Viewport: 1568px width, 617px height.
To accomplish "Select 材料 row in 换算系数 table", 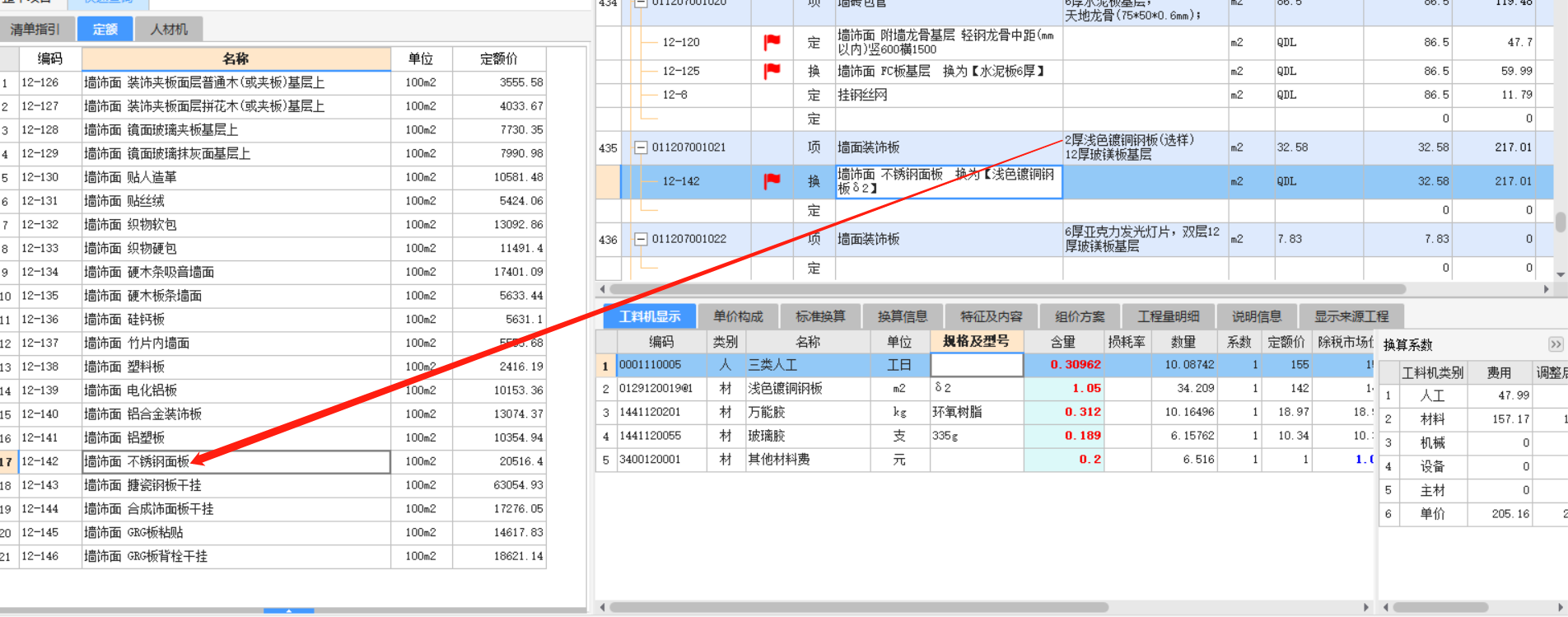I will click(1473, 419).
